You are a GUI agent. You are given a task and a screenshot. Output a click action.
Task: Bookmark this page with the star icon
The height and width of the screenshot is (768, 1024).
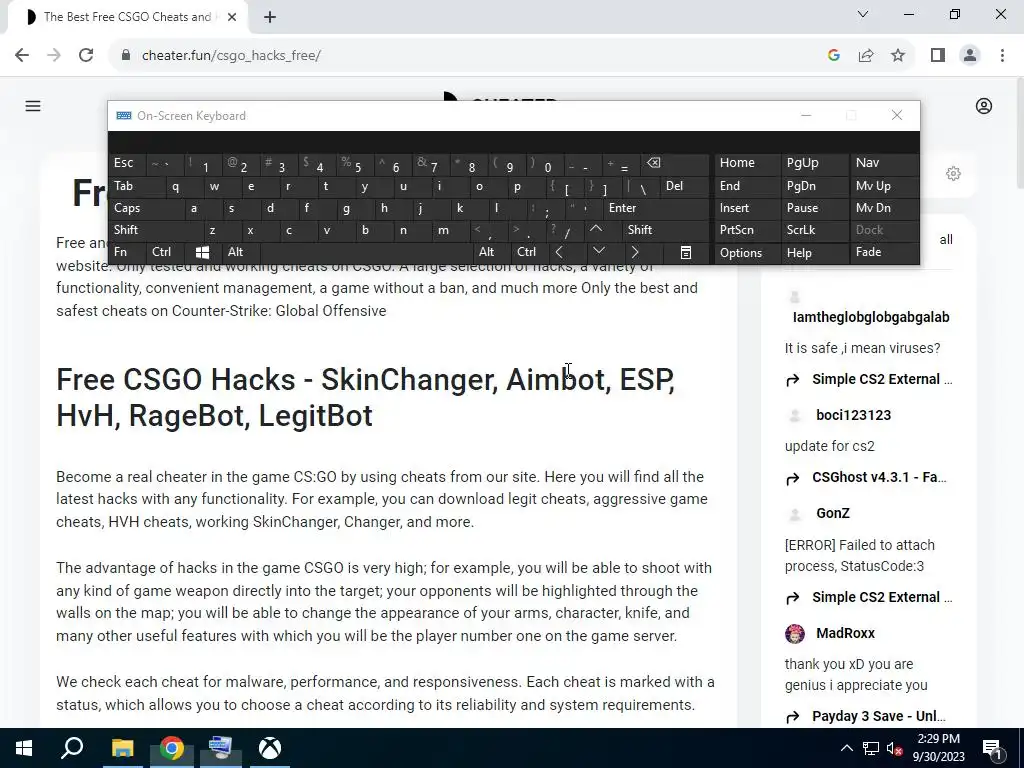pos(898,56)
